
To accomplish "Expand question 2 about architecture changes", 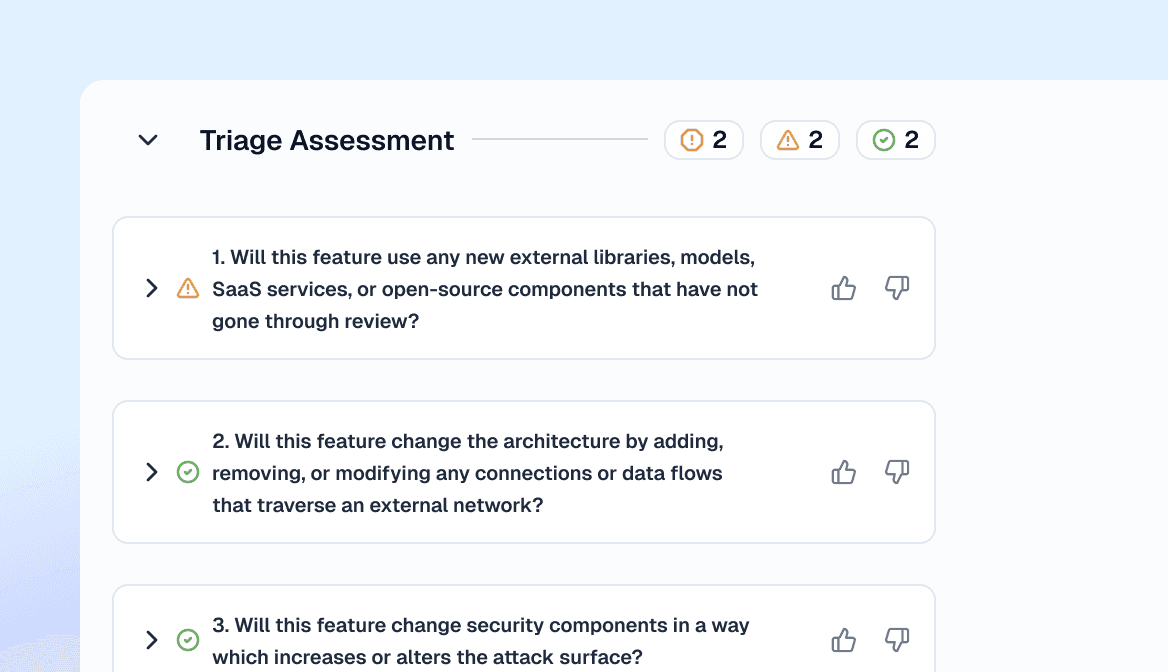I will (x=152, y=472).
